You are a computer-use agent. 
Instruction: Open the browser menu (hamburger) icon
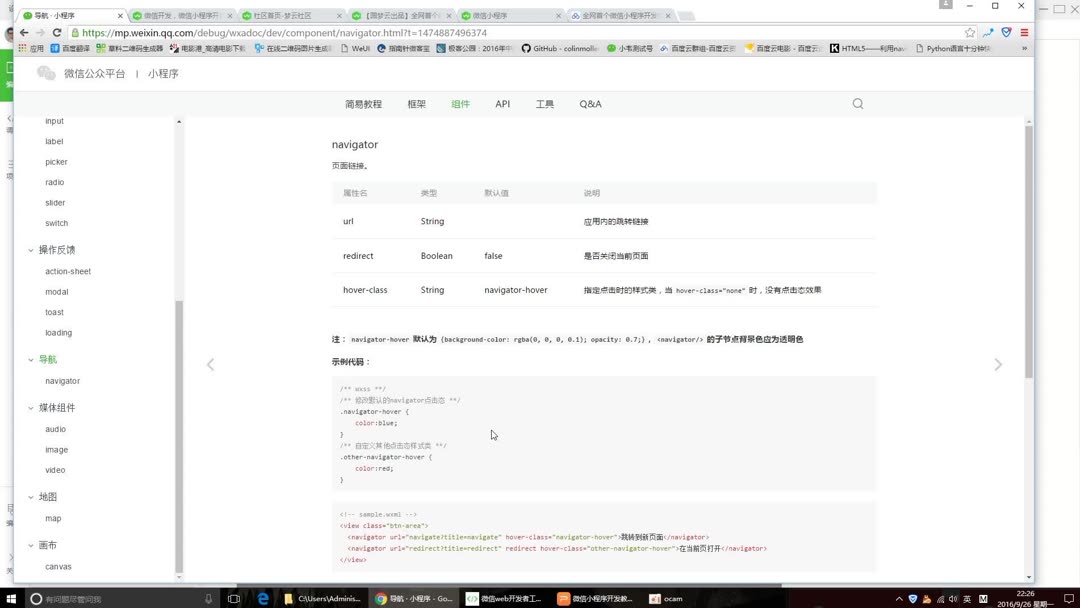click(1024, 32)
